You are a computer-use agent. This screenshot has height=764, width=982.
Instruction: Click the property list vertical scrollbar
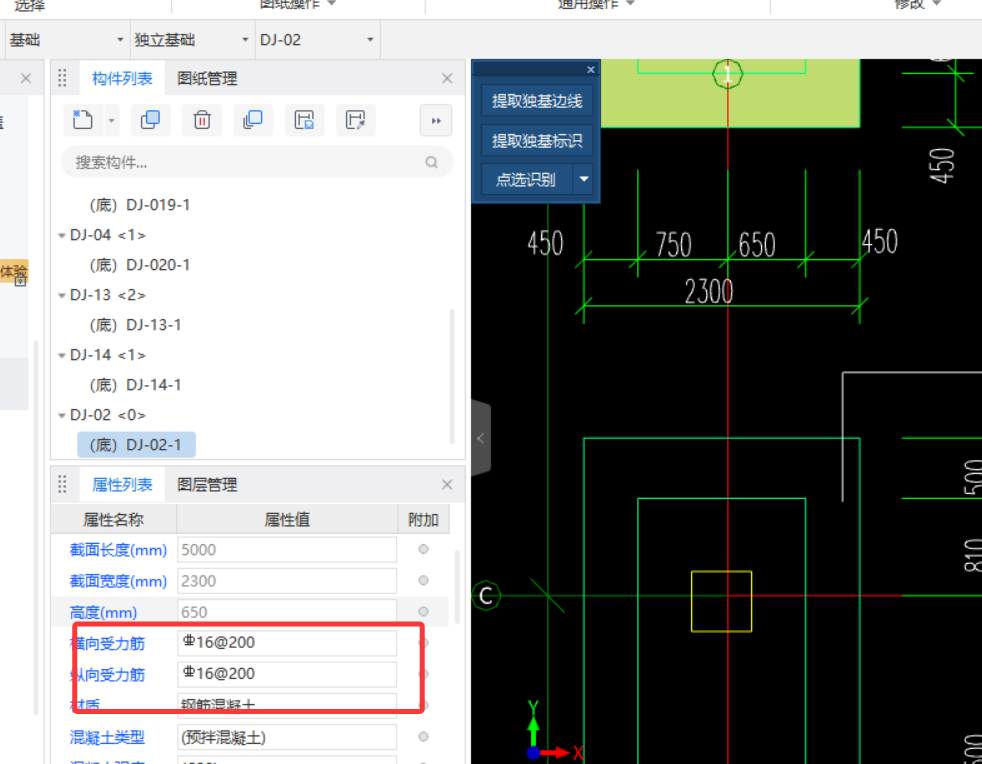(457, 587)
